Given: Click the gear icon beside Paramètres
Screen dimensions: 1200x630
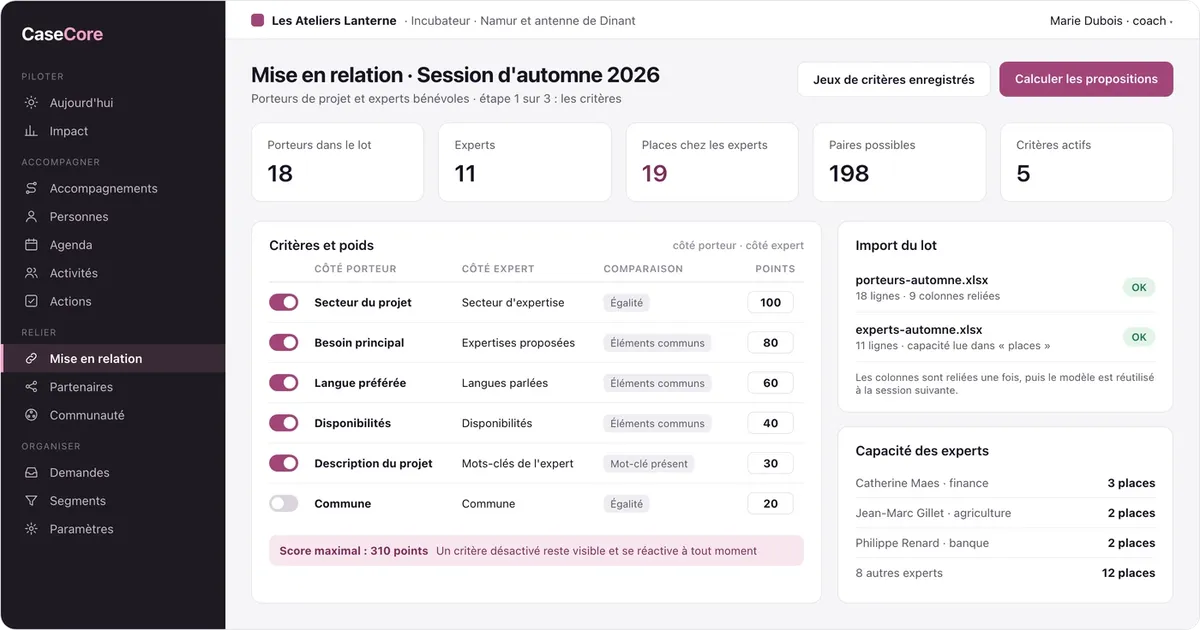Looking at the screenshot, I should click(x=31, y=529).
